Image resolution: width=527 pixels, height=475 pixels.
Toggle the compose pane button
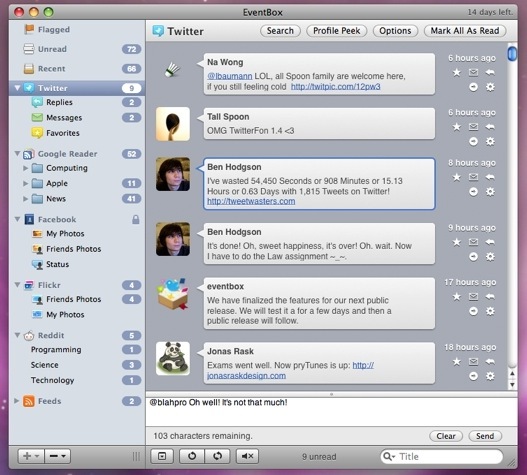[x=162, y=456]
